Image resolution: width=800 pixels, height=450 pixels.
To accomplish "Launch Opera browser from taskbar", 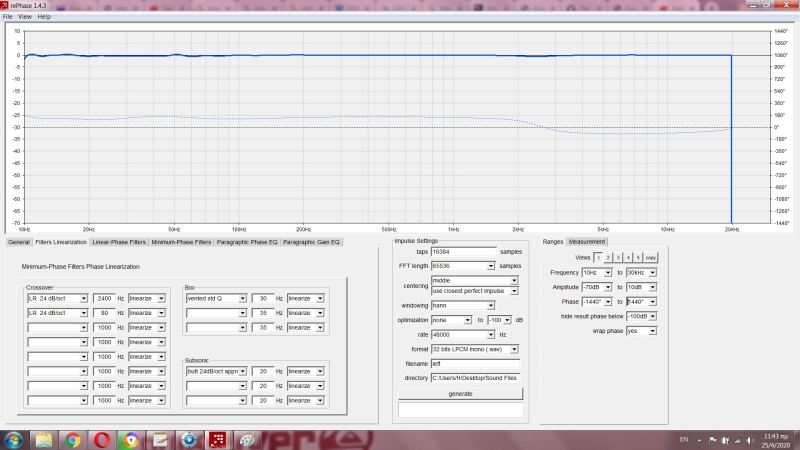I will [102, 439].
